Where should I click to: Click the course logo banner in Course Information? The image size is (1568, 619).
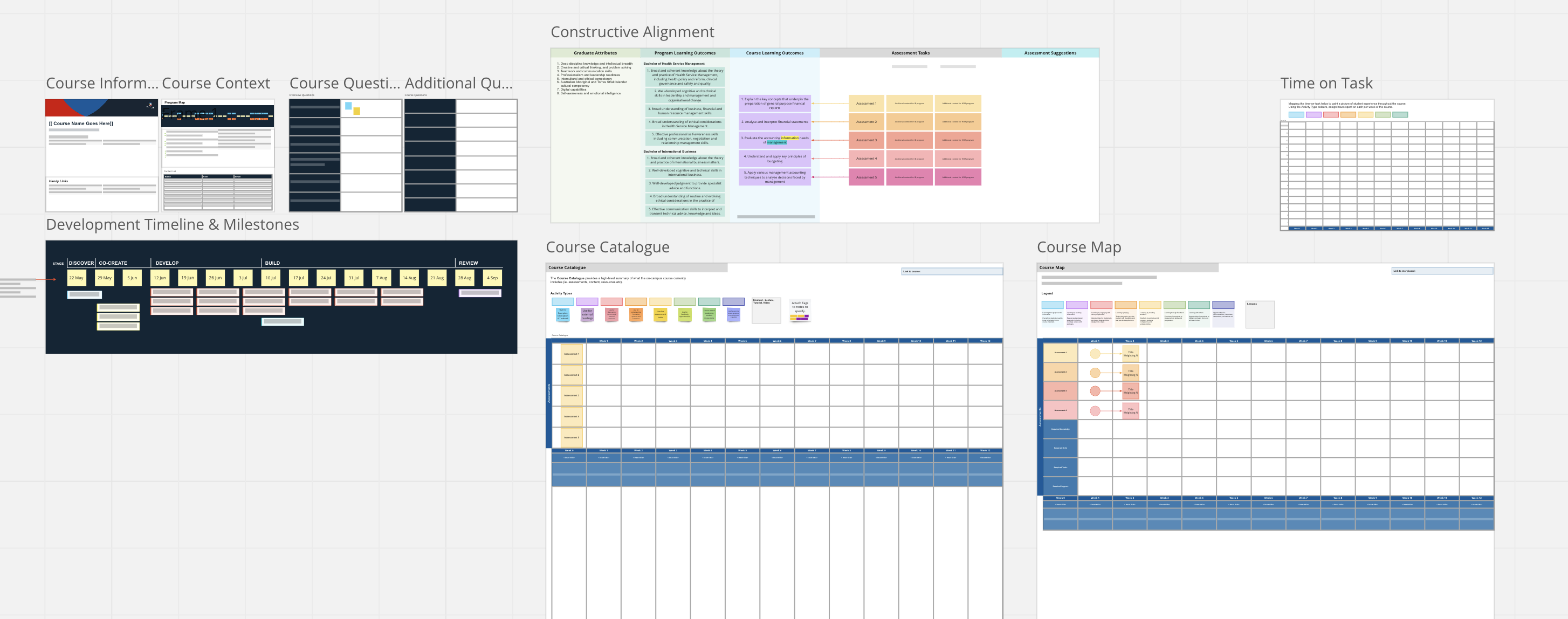(102, 108)
